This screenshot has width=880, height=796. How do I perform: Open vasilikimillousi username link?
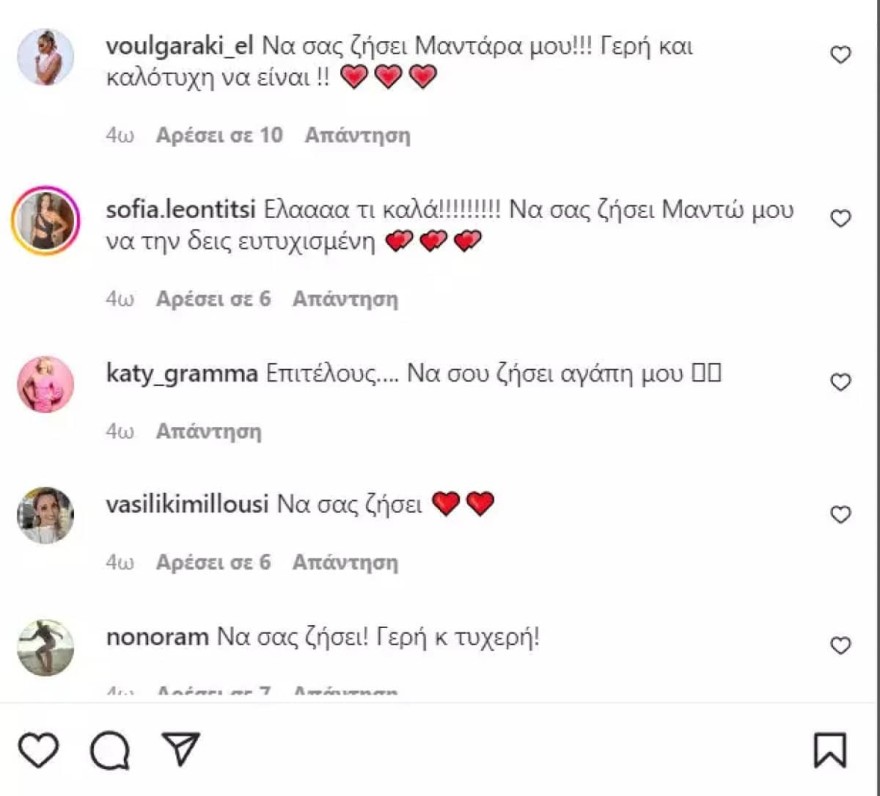coord(187,505)
